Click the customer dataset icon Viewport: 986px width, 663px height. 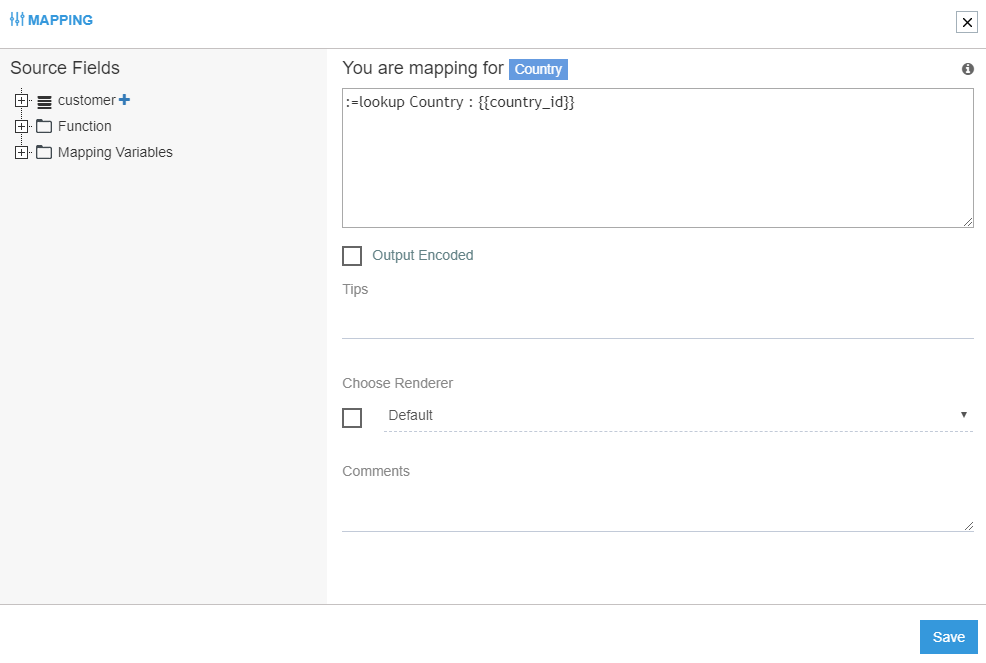[43, 100]
